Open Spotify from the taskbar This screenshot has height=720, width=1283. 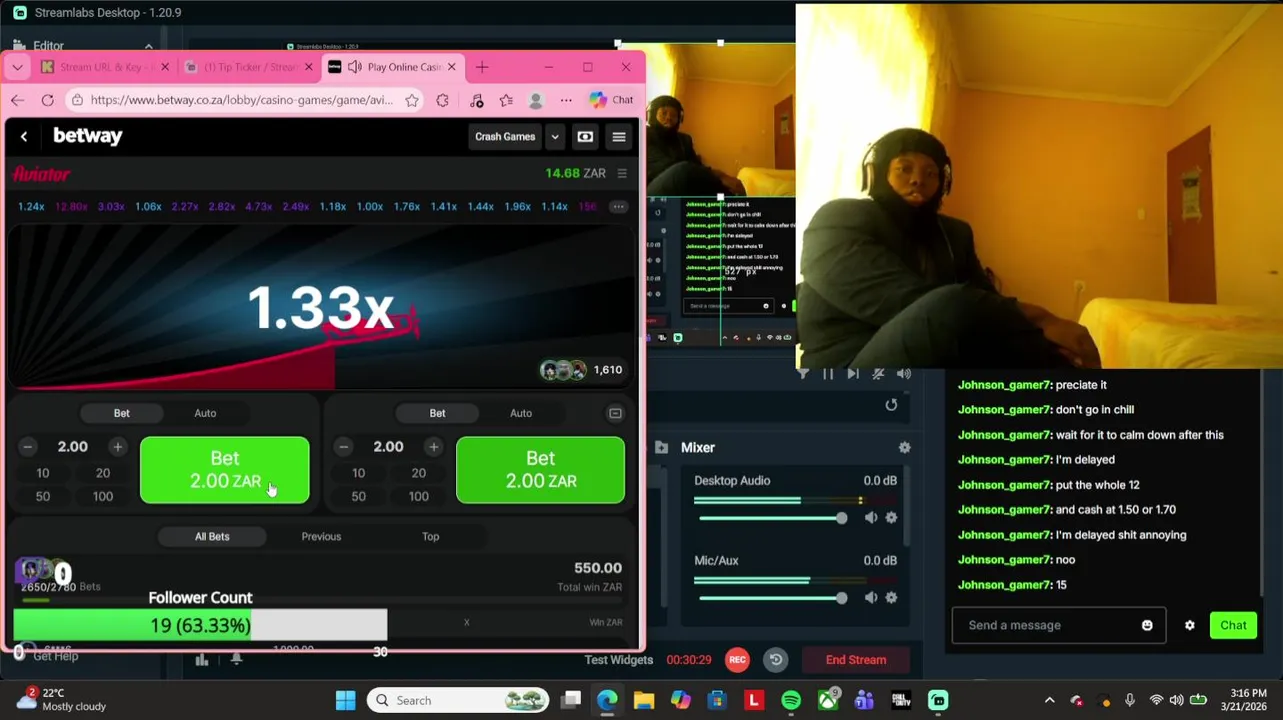point(791,700)
